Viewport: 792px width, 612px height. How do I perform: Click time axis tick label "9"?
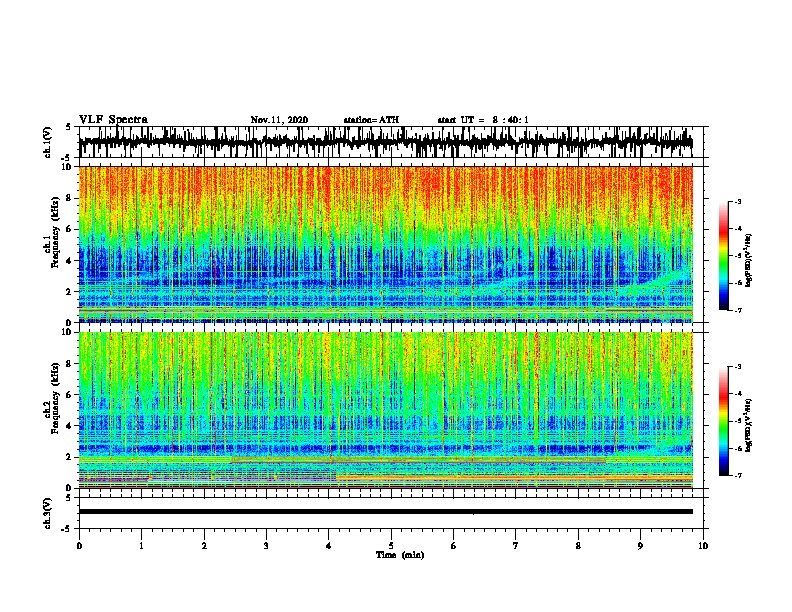coord(640,545)
